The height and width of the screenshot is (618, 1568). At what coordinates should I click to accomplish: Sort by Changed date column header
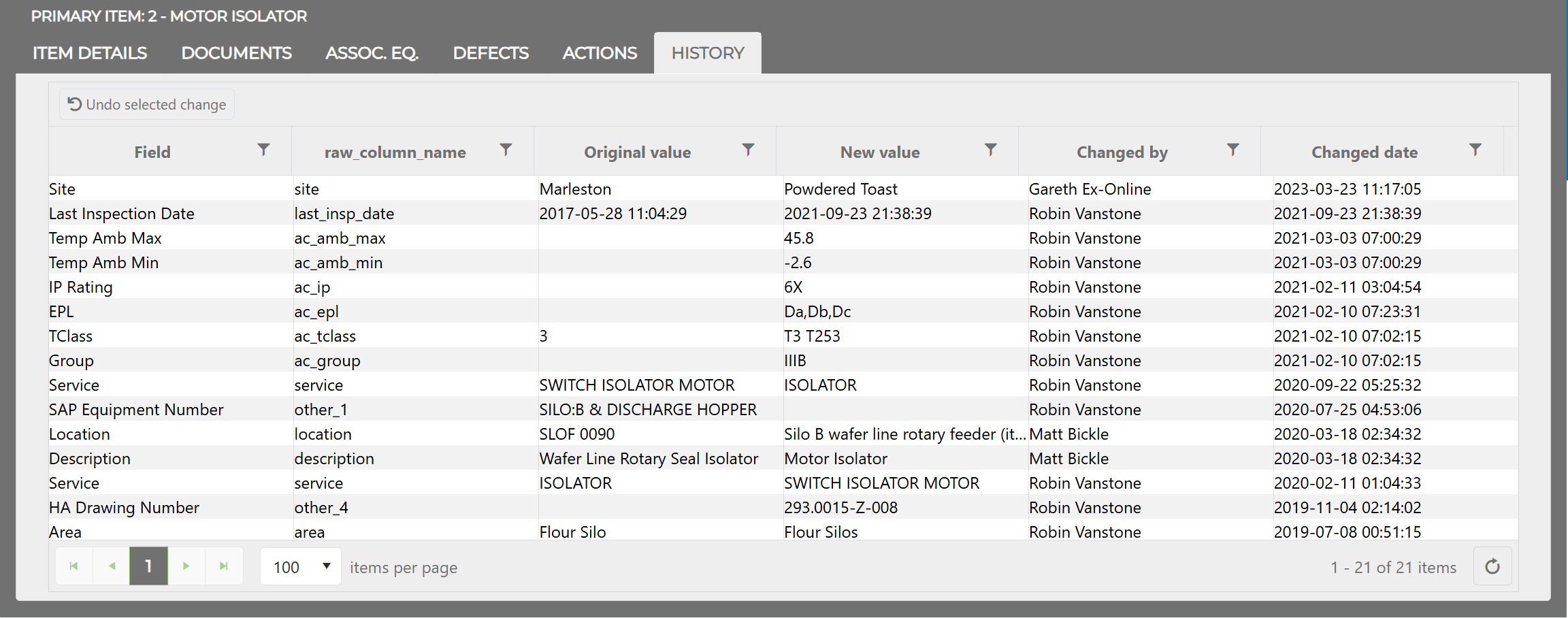point(1365,152)
